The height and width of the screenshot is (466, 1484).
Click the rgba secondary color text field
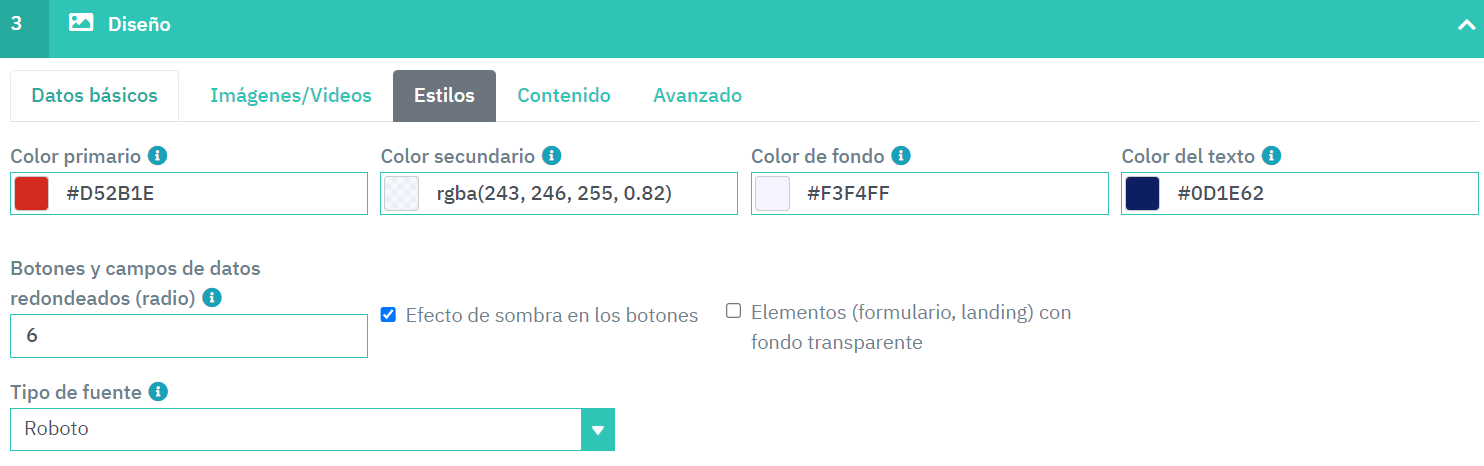580,194
